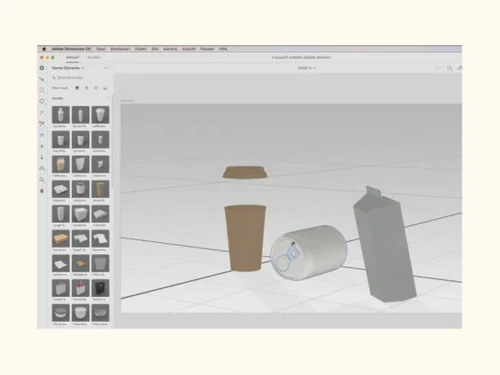Pick the small orange notebook model thumbnail
Screen dimensions: 500x375
pos(80,263)
